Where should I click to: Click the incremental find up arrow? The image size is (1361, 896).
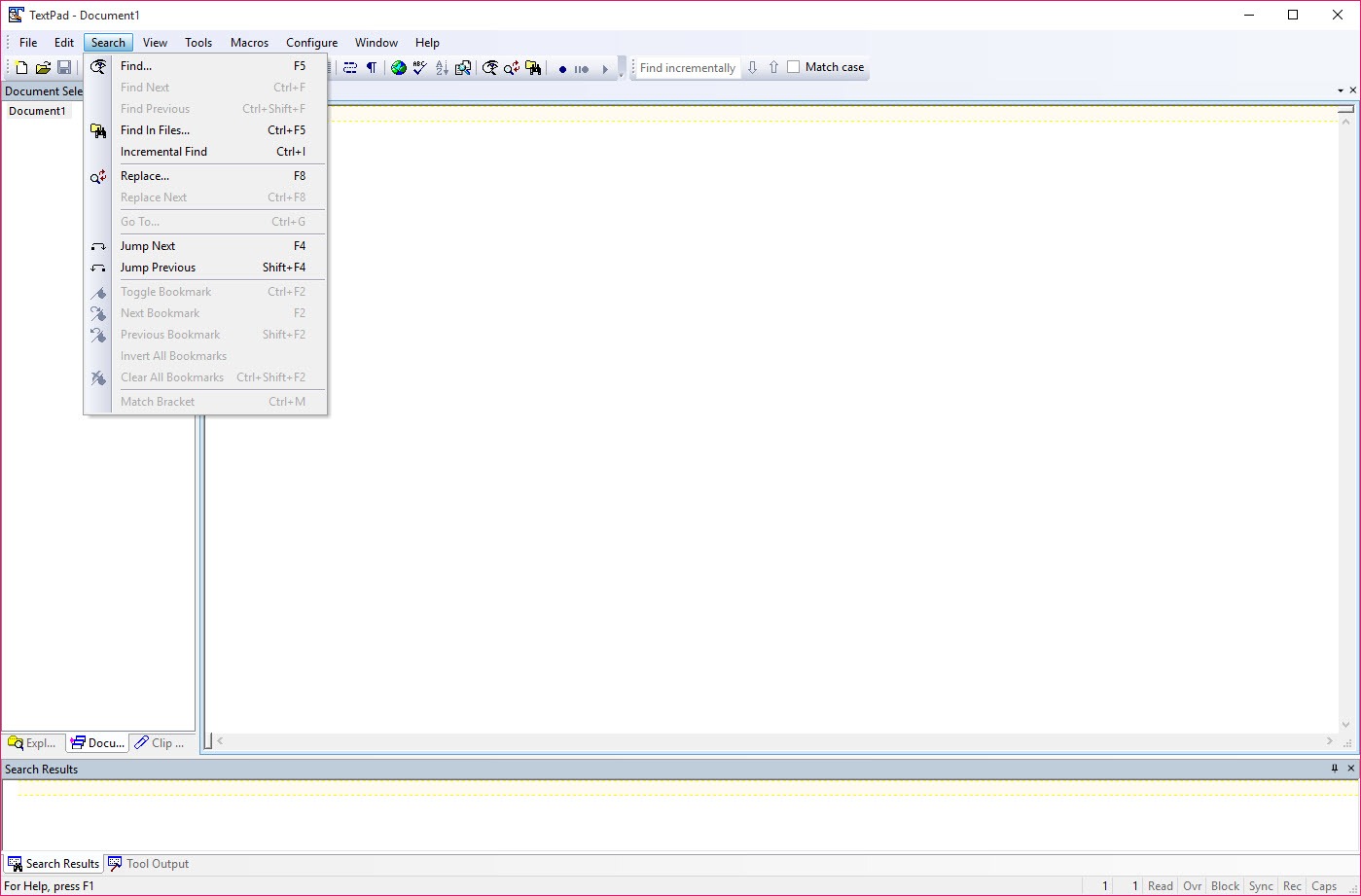773,68
